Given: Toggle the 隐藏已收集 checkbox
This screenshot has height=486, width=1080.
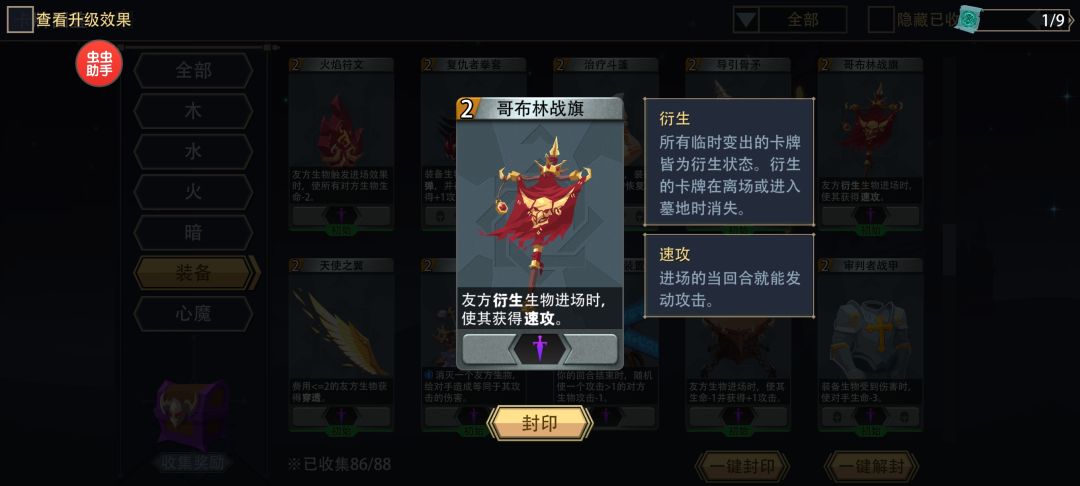Looking at the screenshot, I should (881, 19).
